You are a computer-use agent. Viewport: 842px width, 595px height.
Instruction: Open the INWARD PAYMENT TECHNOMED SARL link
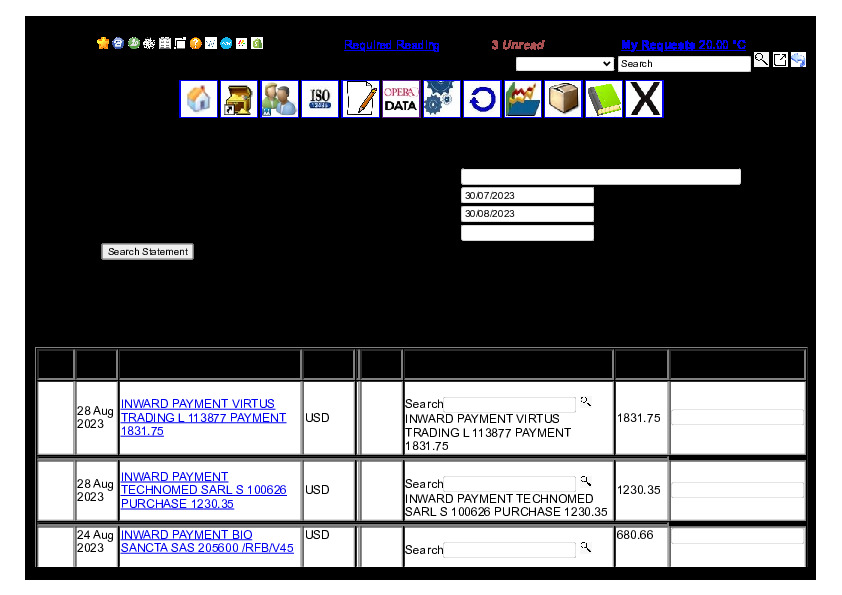coord(203,490)
